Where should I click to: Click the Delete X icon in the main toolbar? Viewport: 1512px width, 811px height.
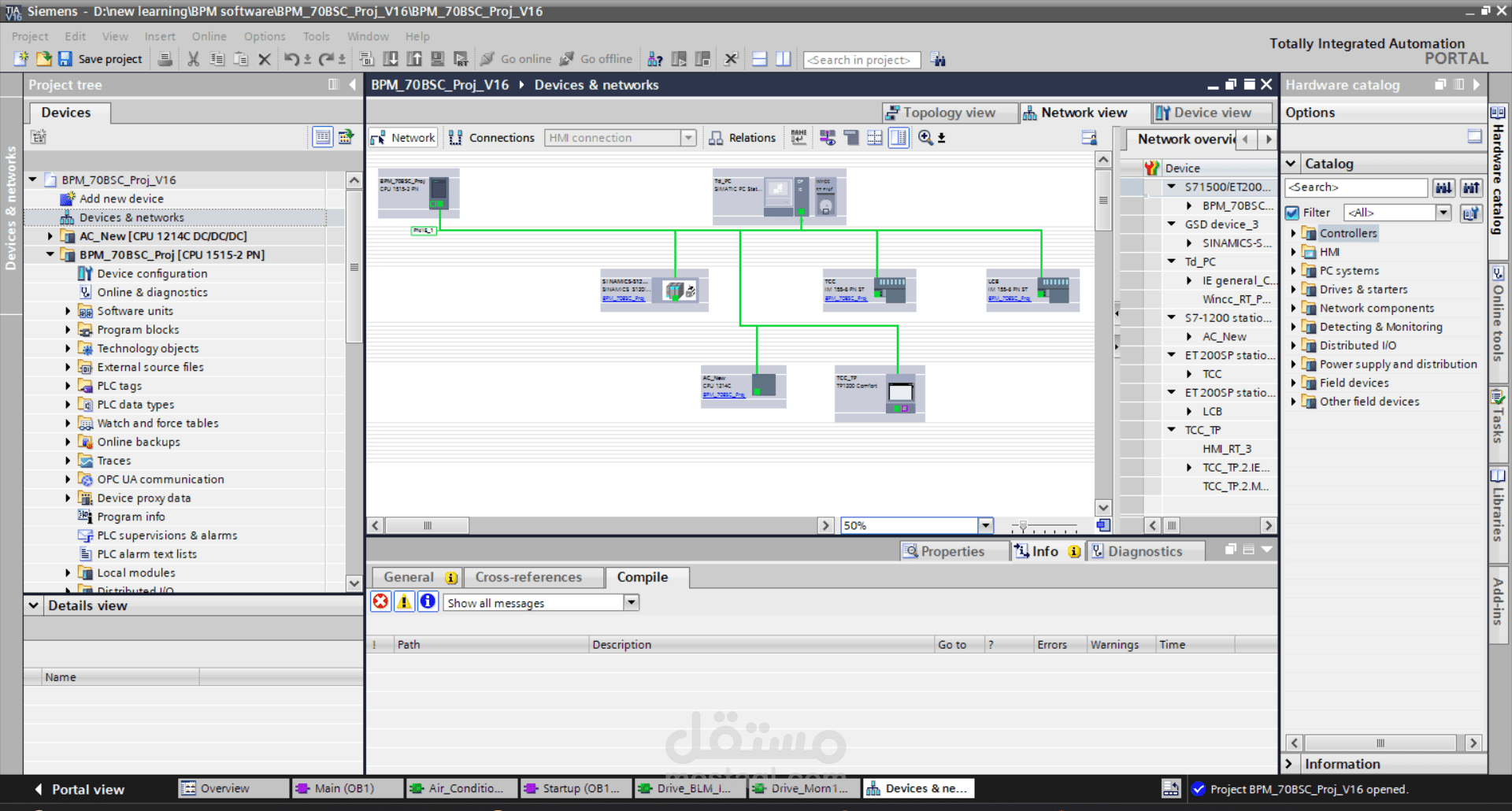tap(265, 59)
